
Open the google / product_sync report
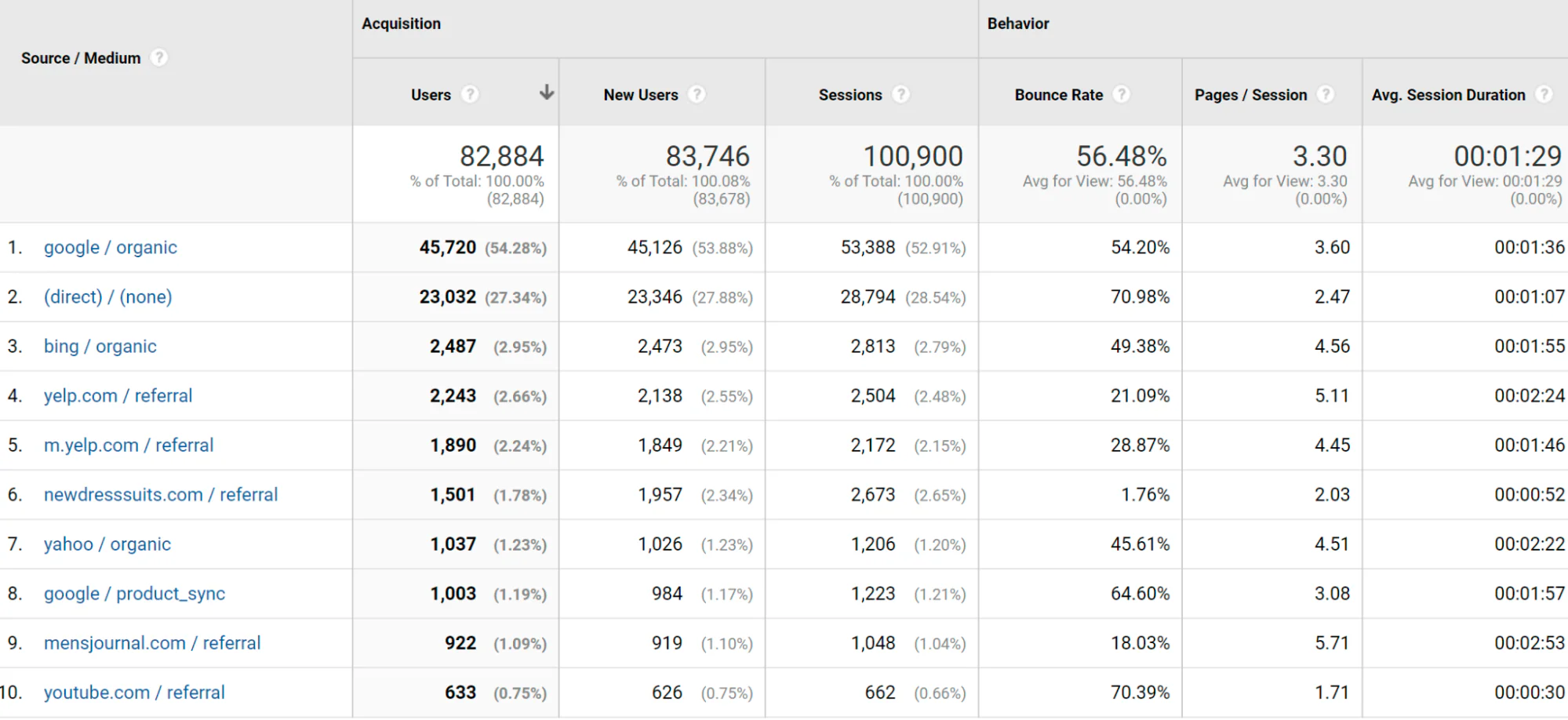pyautogui.click(x=134, y=594)
